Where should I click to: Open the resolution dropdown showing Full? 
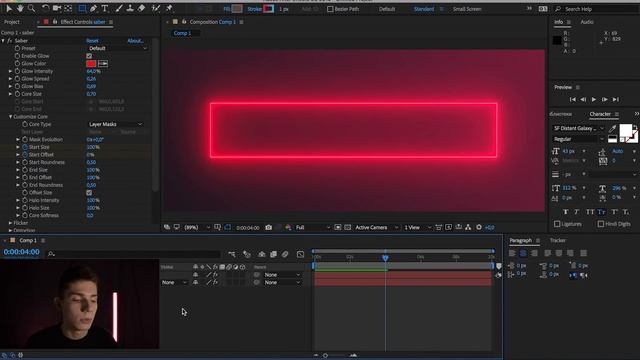[312, 227]
